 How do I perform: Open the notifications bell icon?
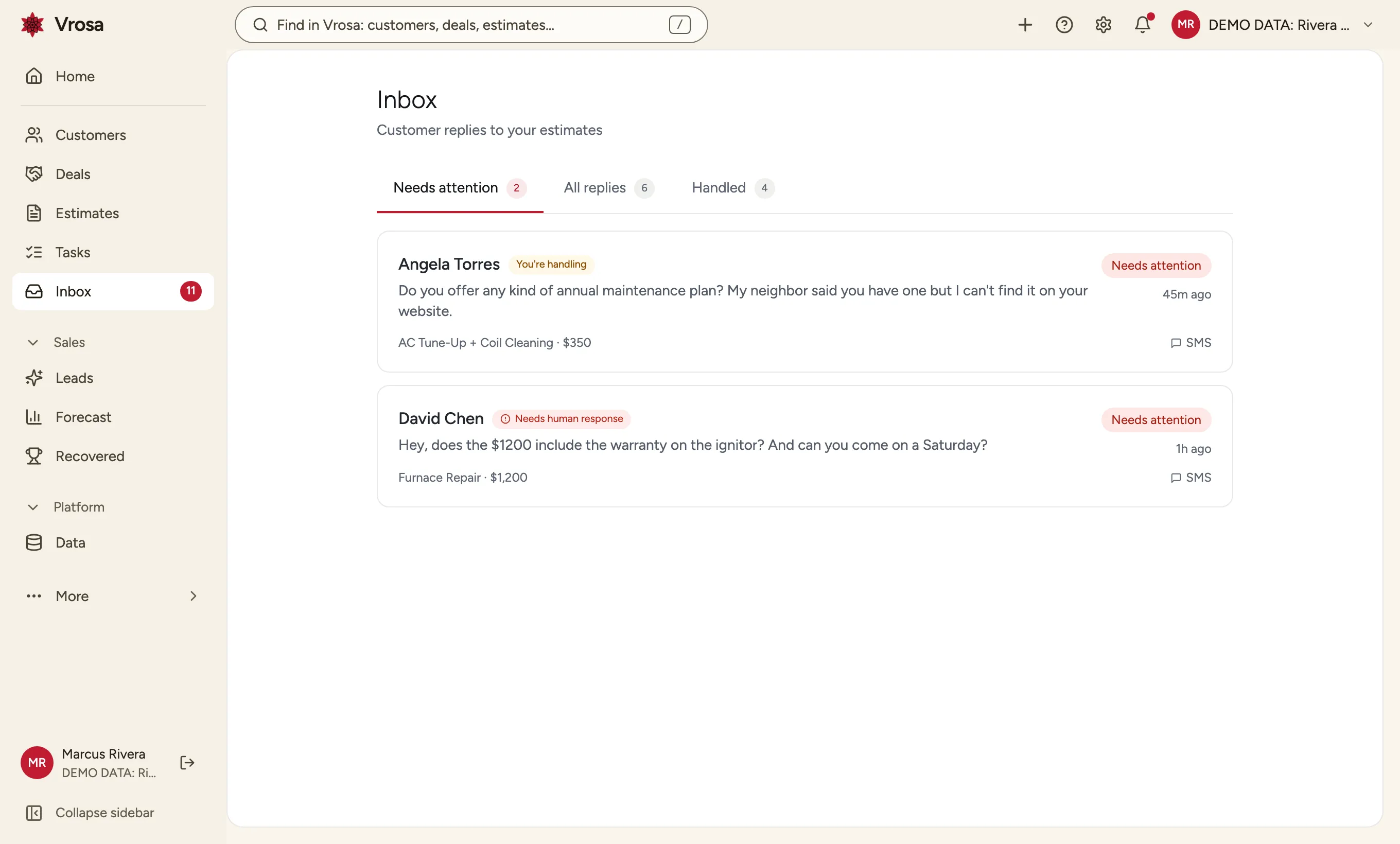click(x=1143, y=24)
